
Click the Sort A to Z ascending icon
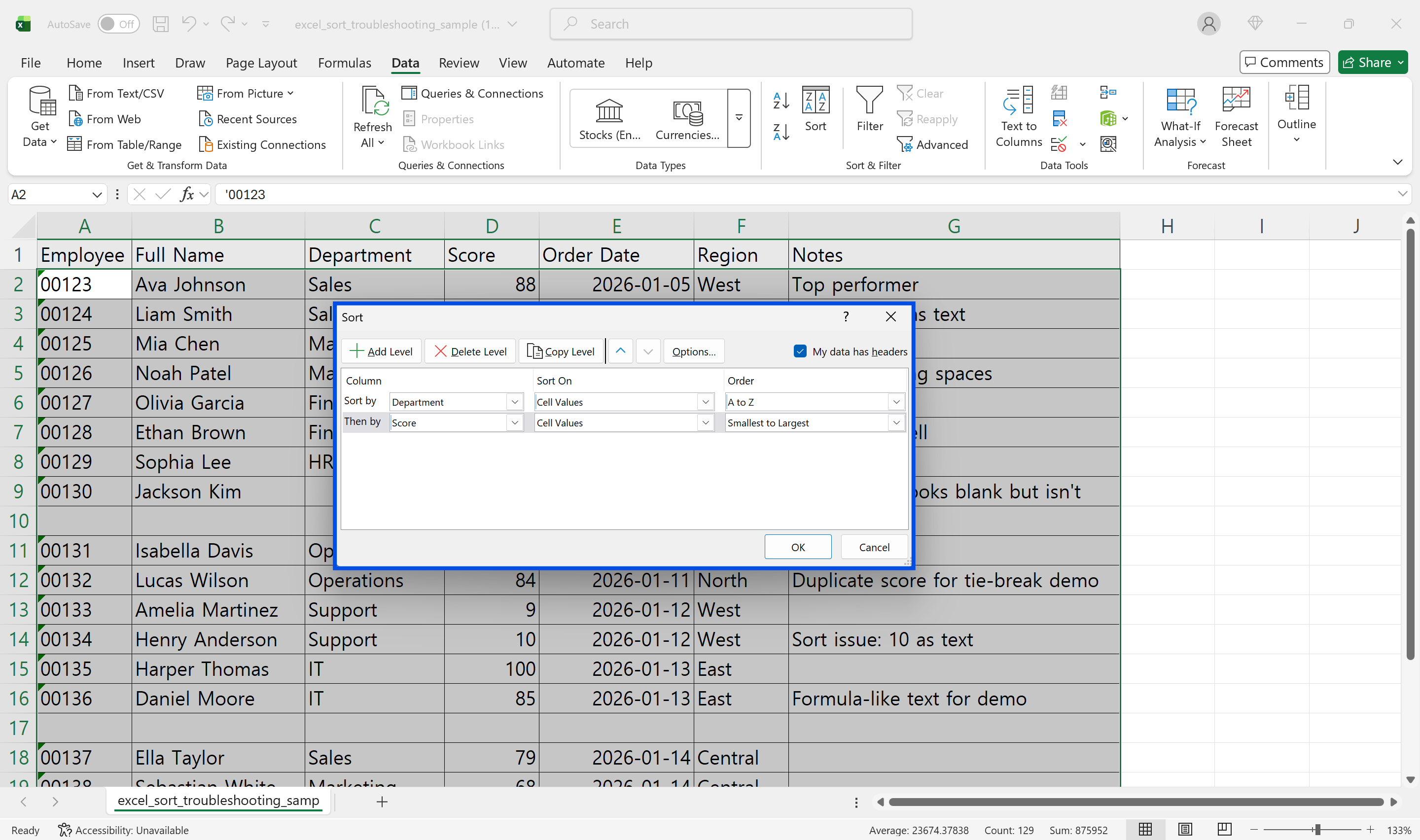(x=781, y=101)
